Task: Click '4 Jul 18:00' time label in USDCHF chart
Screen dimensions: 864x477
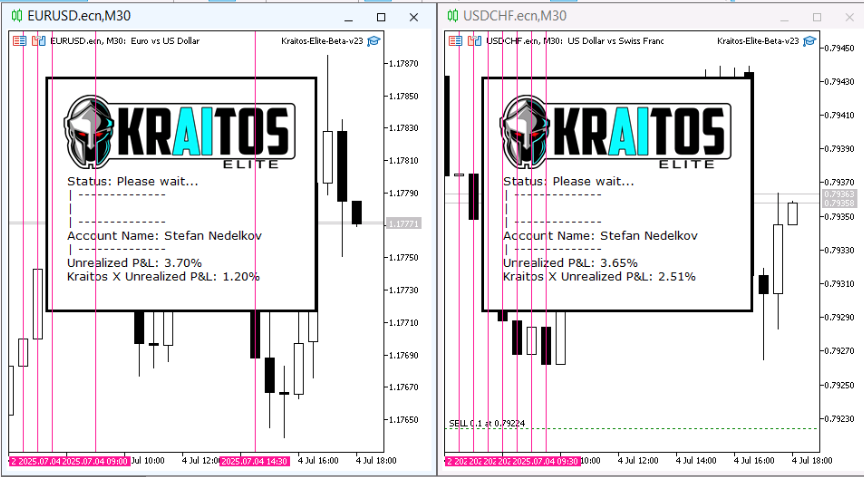Action: (x=812, y=460)
